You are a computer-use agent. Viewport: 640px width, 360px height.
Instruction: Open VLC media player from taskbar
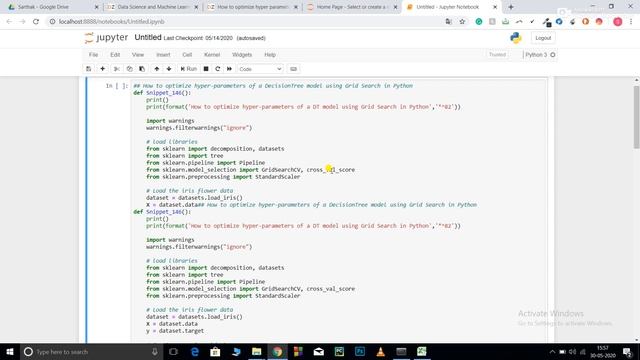pyautogui.click(x=380, y=351)
